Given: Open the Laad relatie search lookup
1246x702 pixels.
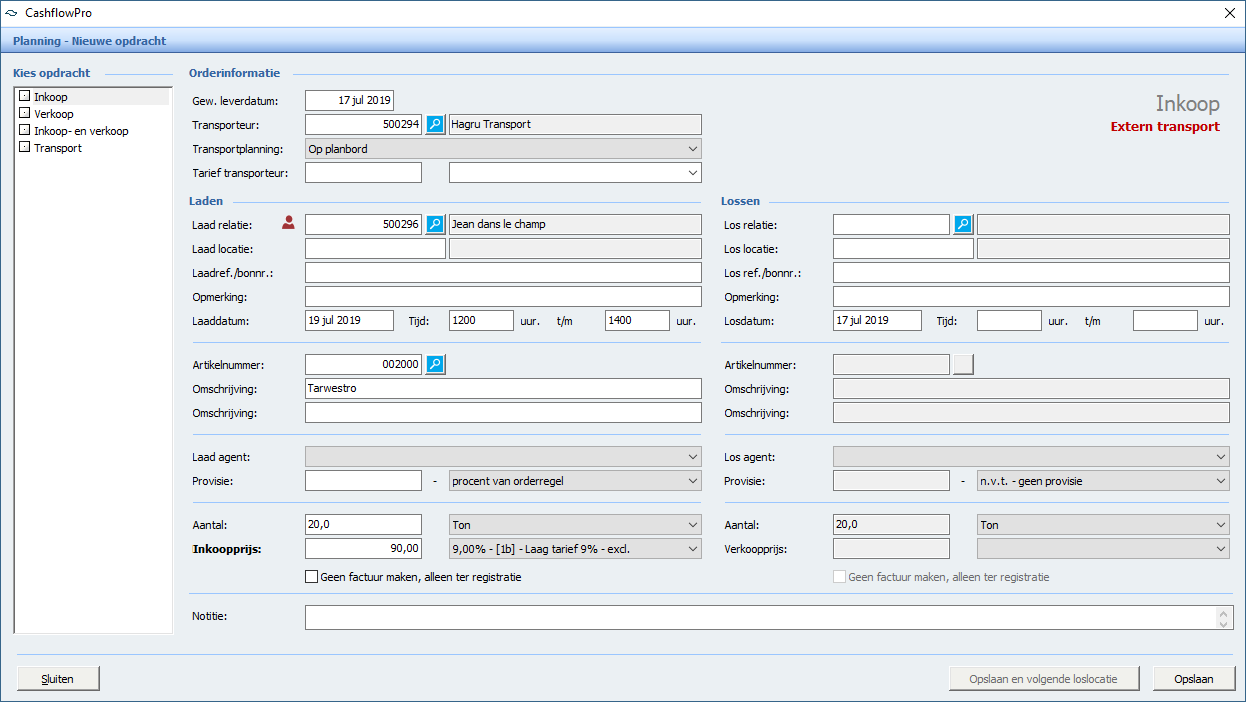Looking at the screenshot, I should click(435, 224).
